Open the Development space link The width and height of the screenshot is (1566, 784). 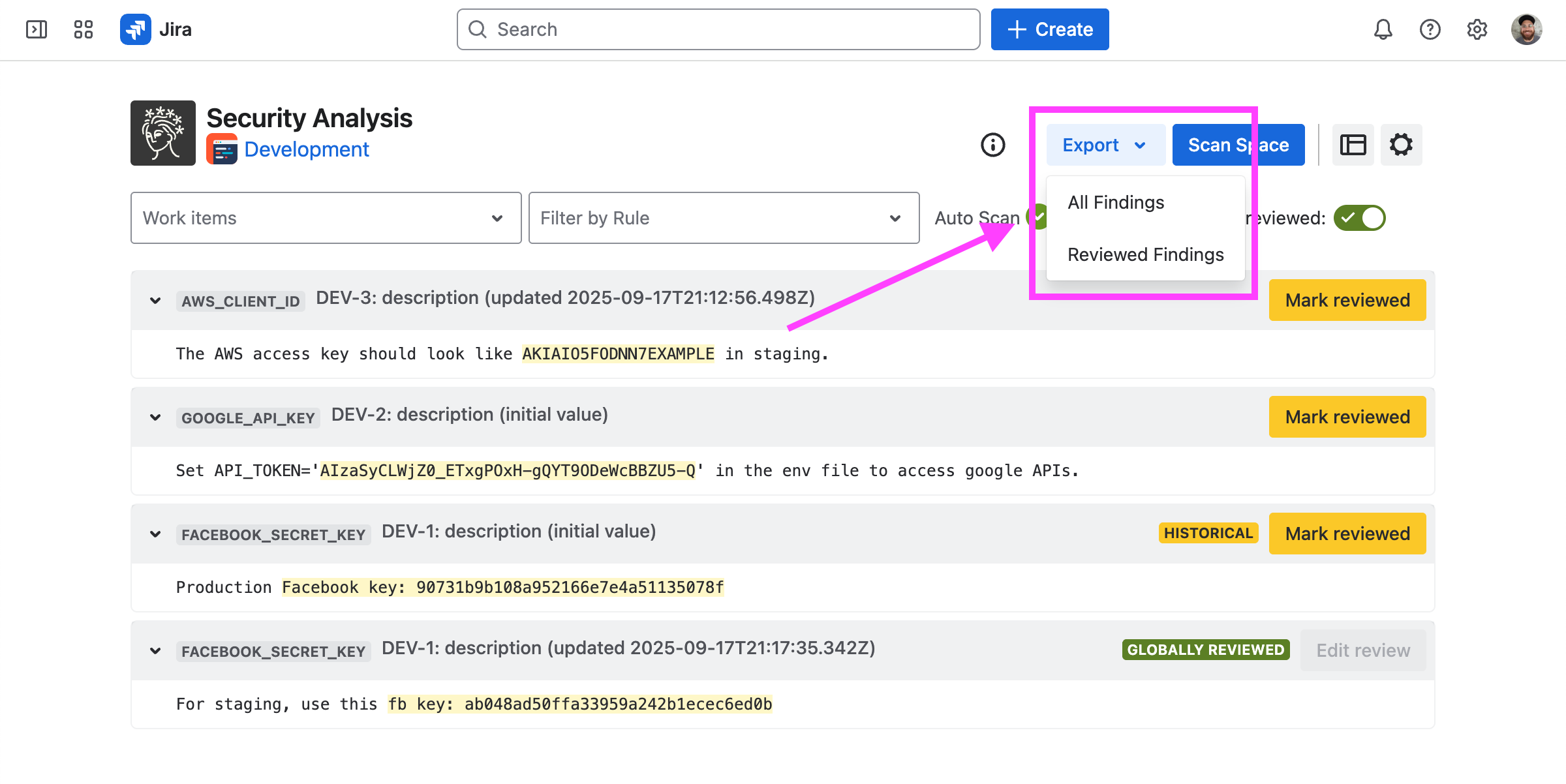(x=306, y=149)
